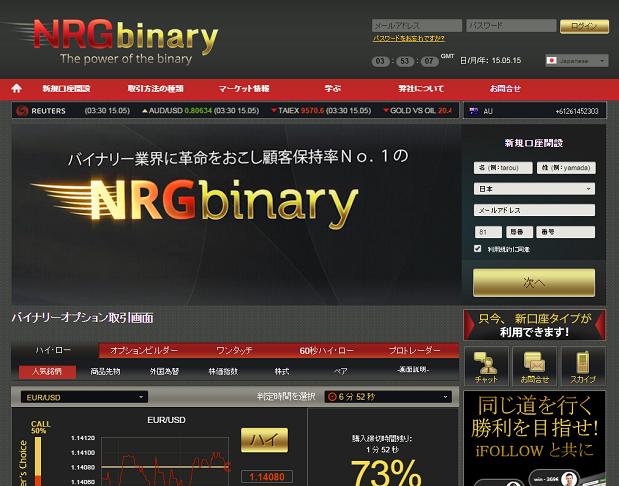Select the clock icon in expiry selector
Viewport: 619px width, 486px height.
[x=332, y=396]
